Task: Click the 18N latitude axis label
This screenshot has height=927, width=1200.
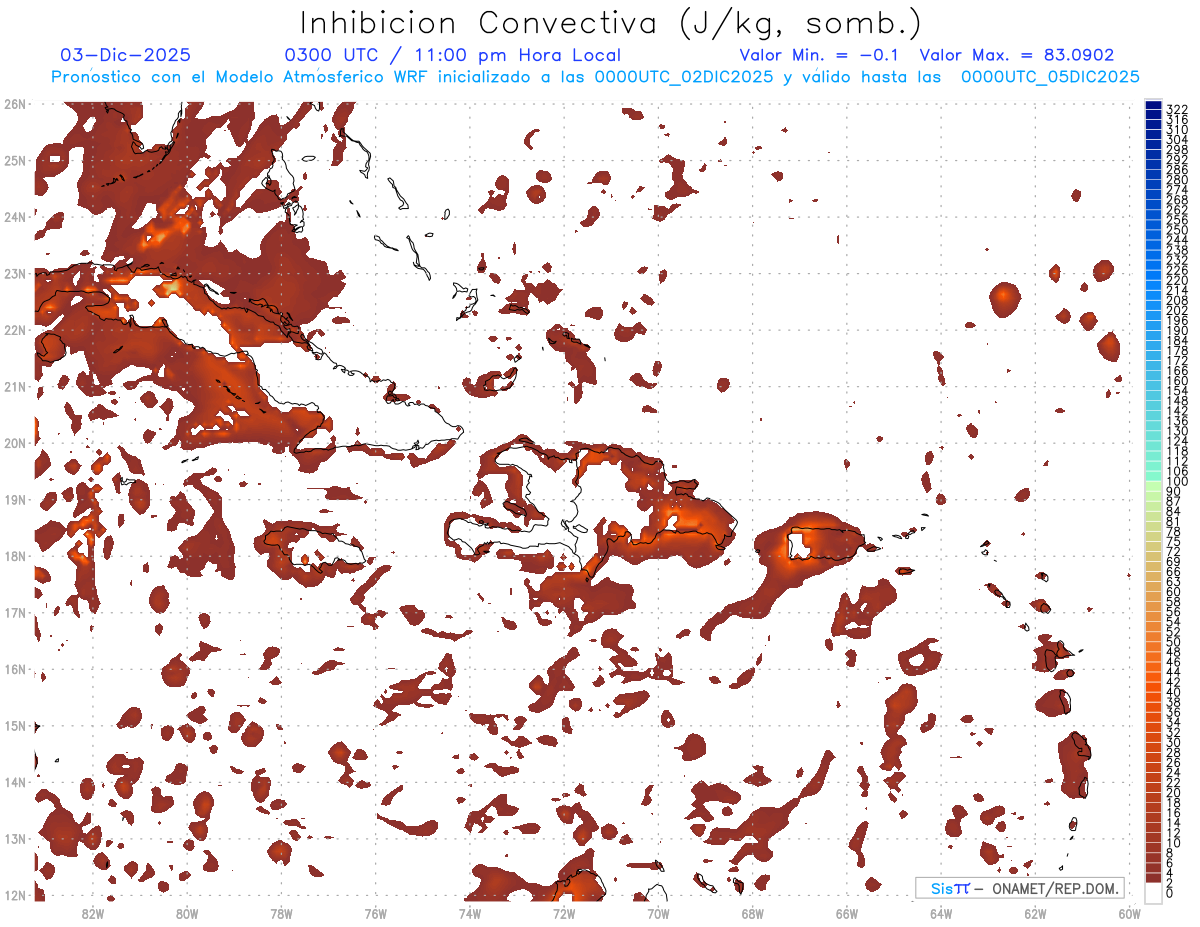Action: [15, 556]
